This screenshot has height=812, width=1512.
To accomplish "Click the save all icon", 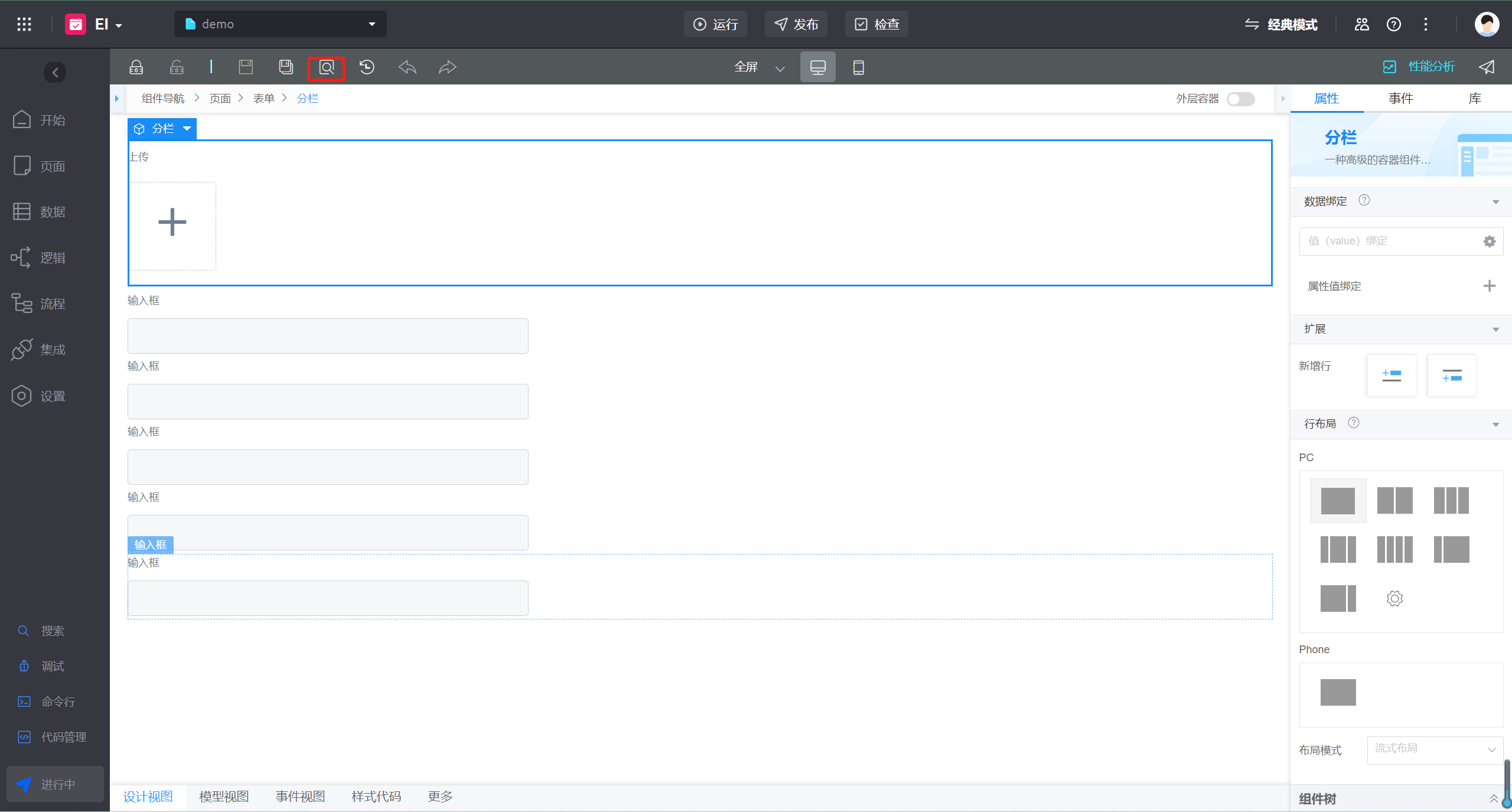I will 286,67.
